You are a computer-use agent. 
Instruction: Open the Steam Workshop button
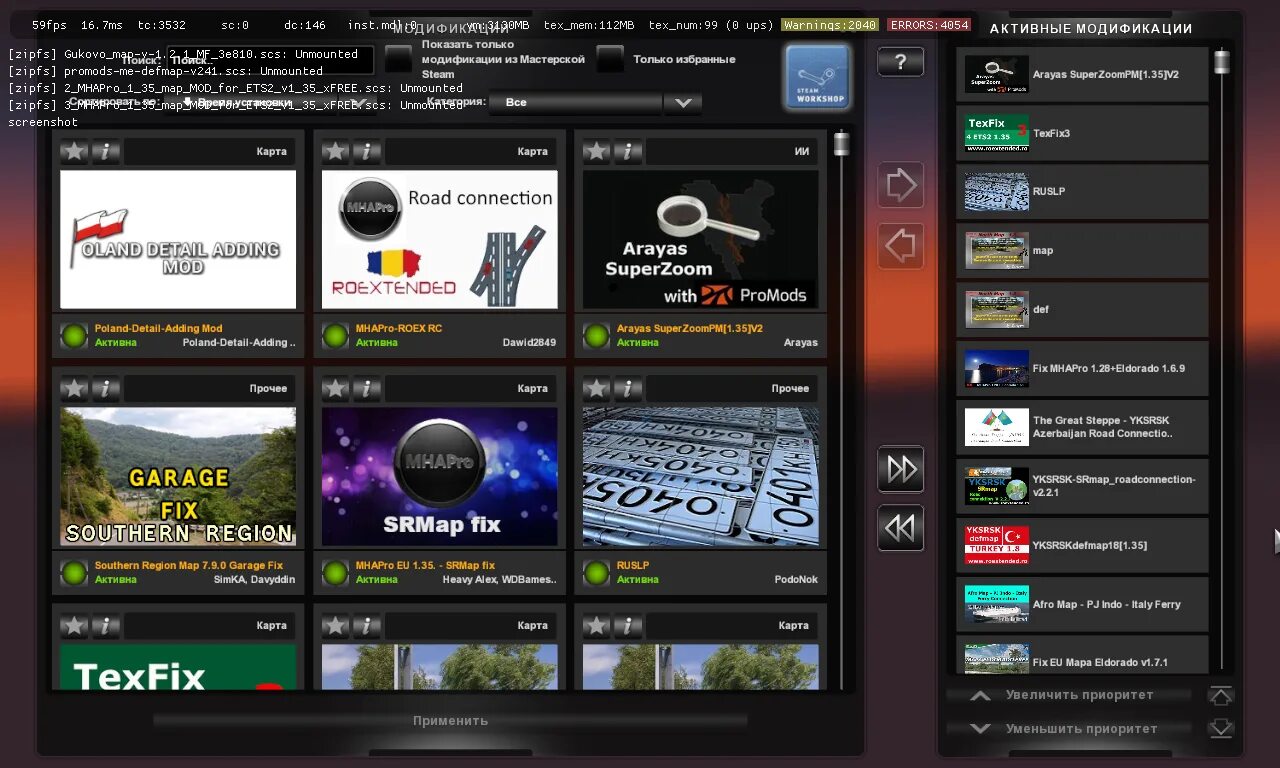(818, 77)
